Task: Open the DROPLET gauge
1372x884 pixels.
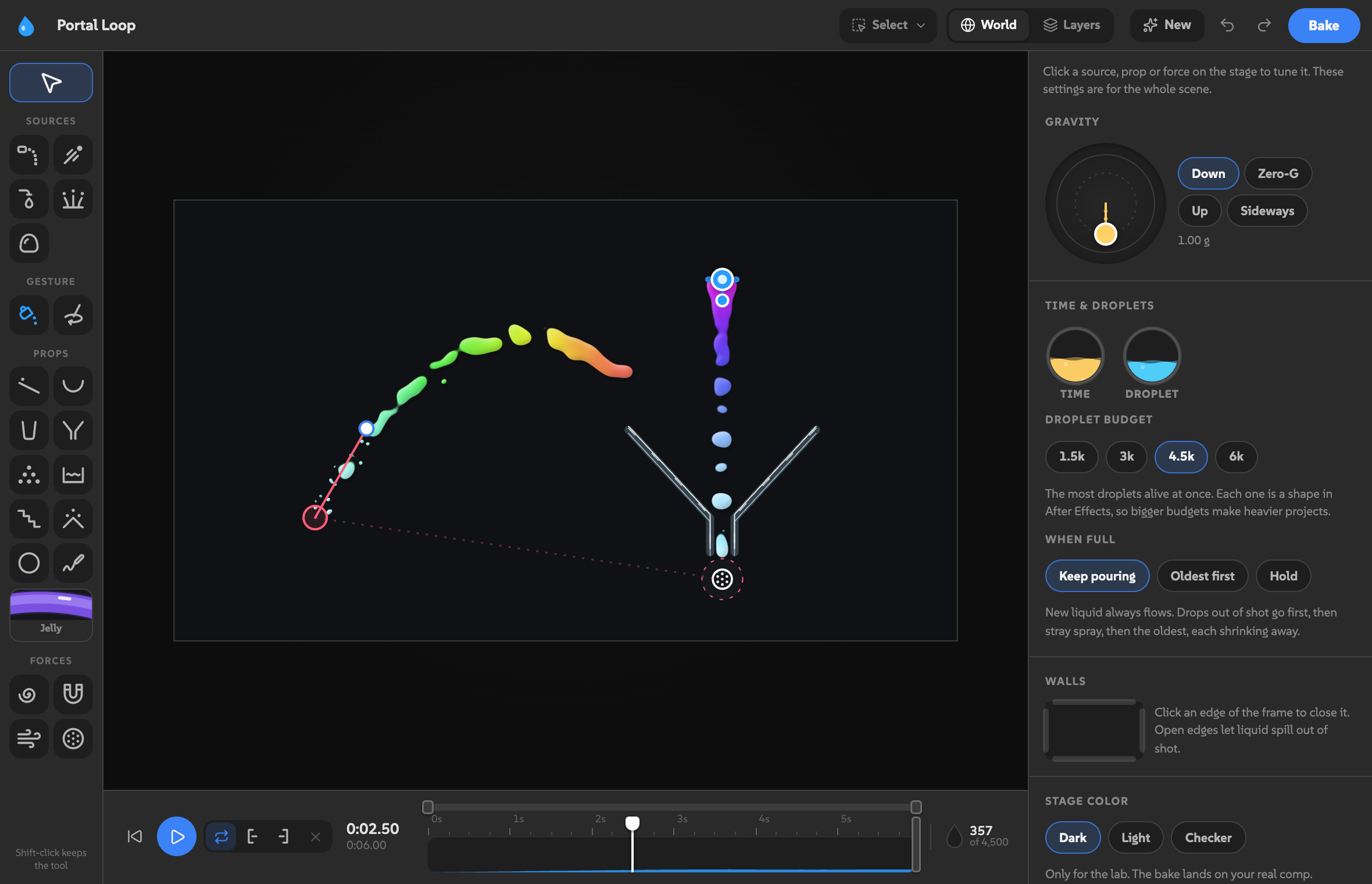Action: [x=1152, y=356]
